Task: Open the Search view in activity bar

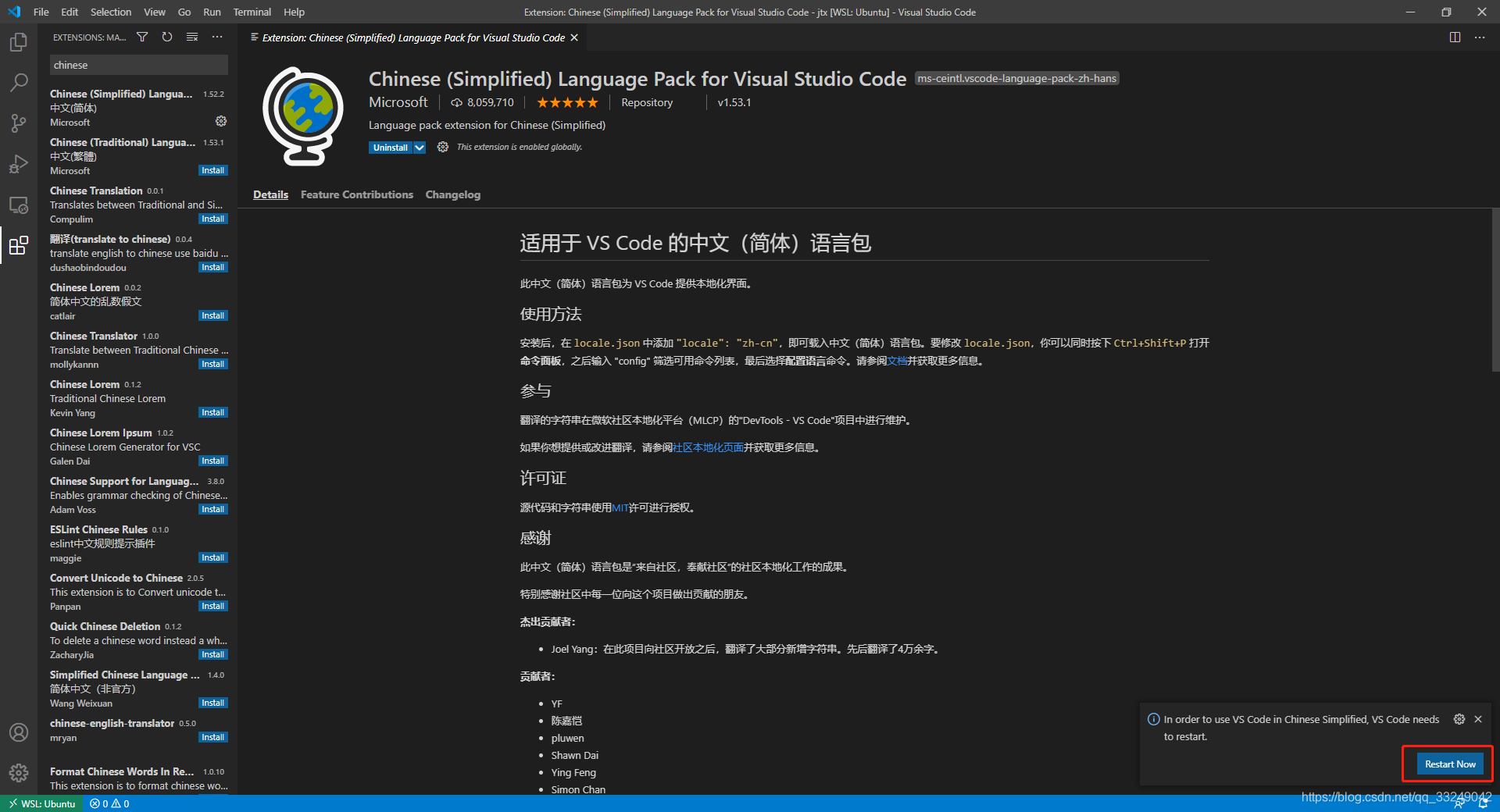Action: pyautogui.click(x=19, y=83)
